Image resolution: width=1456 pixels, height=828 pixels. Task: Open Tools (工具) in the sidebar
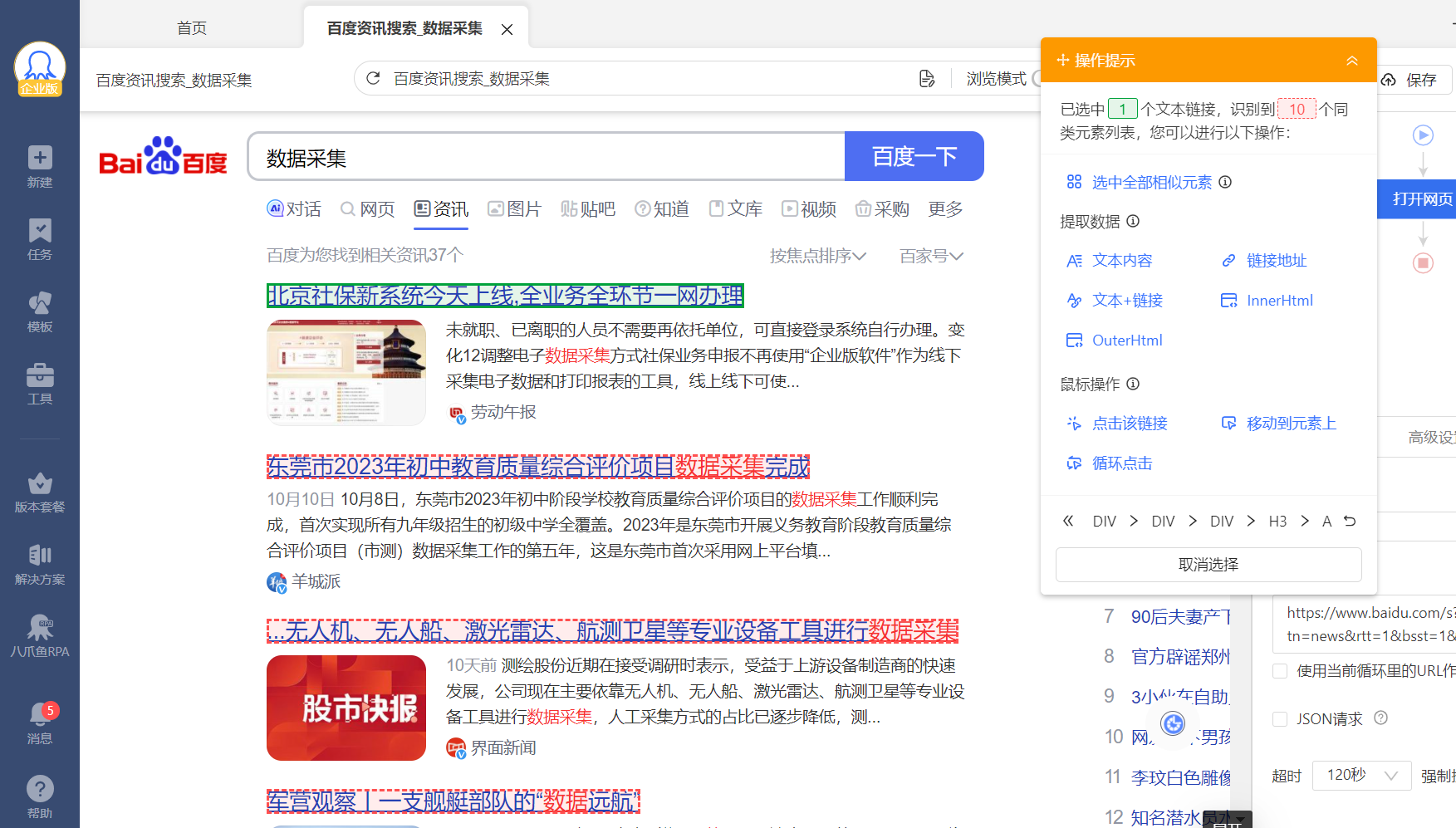(40, 384)
